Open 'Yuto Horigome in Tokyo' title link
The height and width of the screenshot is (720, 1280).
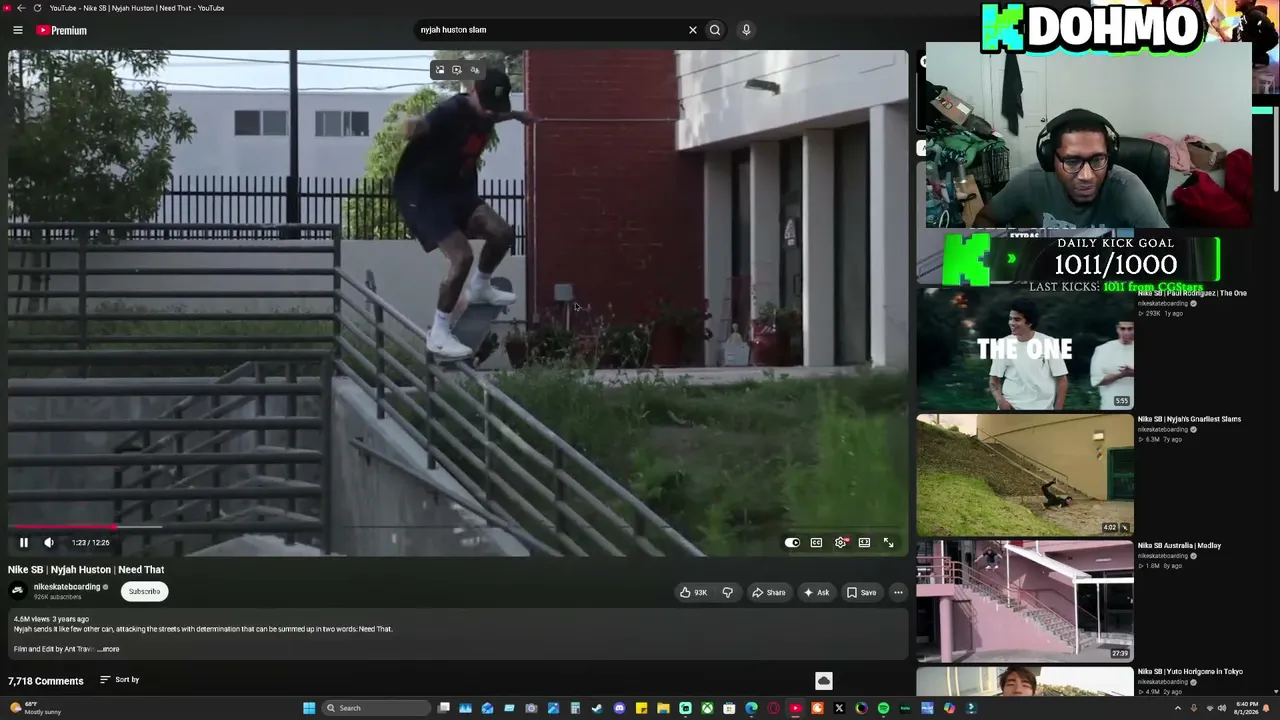click(1190, 672)
